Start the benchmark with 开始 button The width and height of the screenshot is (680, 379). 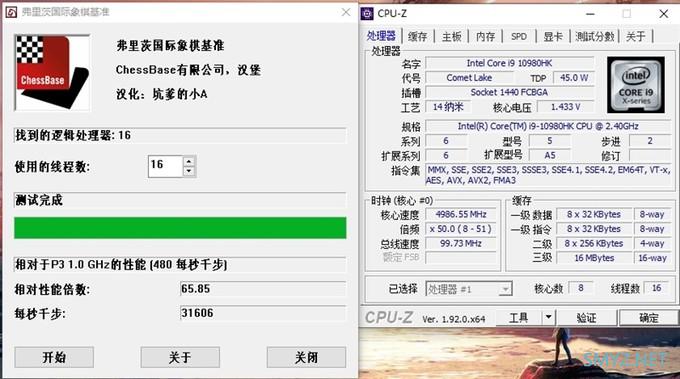tap(54, 357)
